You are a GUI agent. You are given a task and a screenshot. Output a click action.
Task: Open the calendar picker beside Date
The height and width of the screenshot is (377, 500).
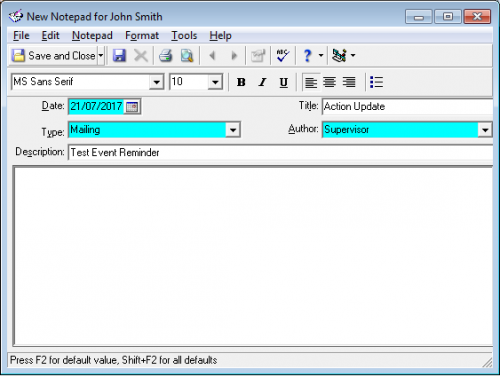coord(132,107)
